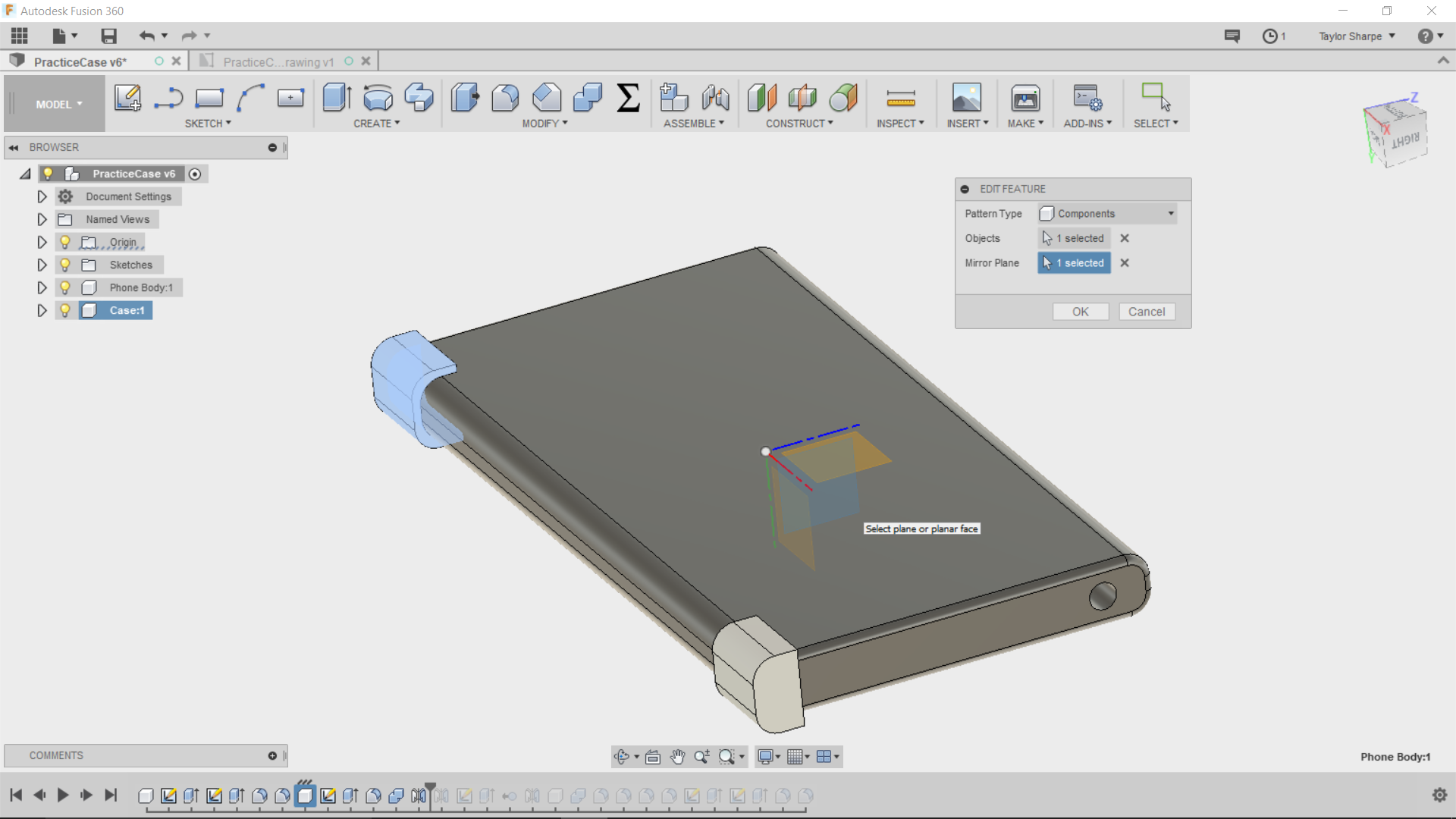Toggle visibility of Named Views folder
Screen dimensions: 1456x819
[x=64, y=219]
